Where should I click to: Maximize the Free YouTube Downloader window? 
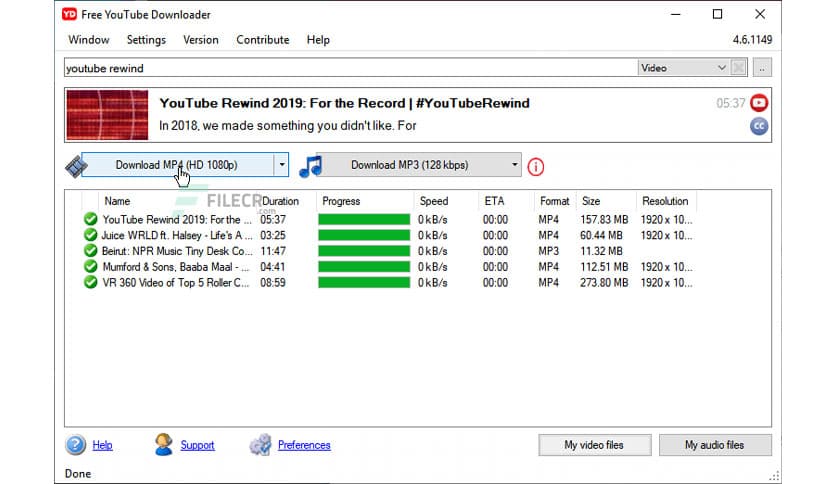[x=718, y=14]
